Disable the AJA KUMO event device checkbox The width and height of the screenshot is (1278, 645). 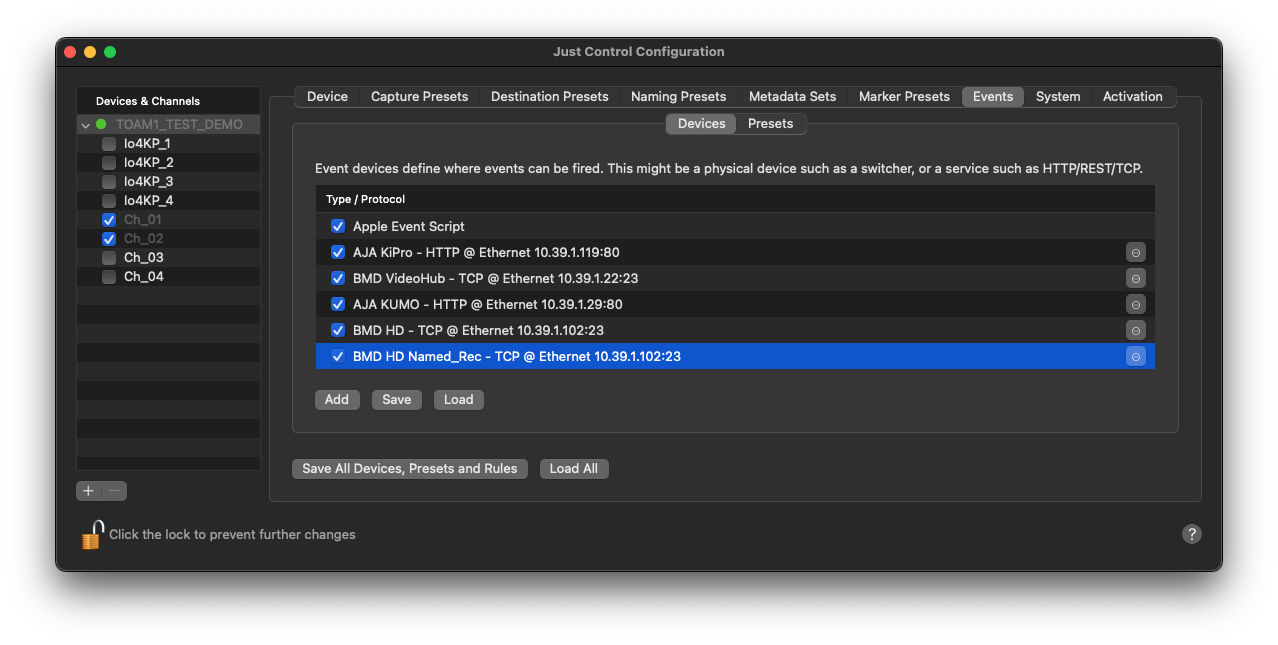pos(338,305)
